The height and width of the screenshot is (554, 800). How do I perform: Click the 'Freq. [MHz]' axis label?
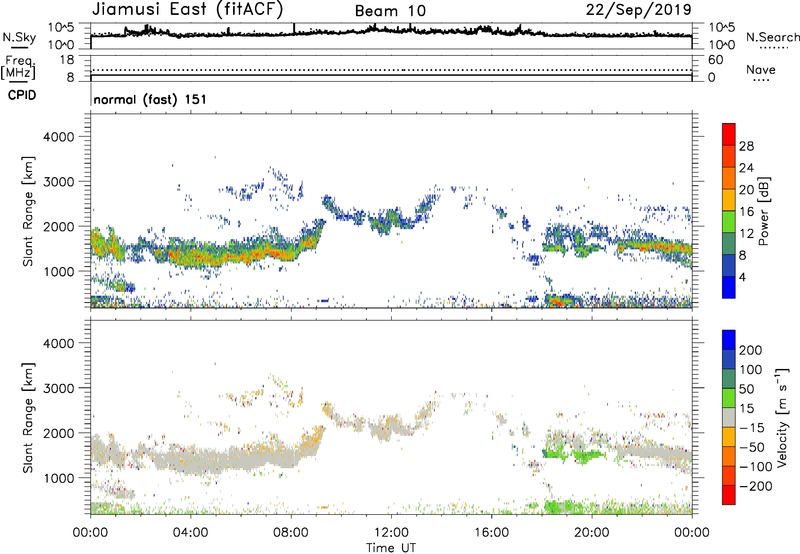19,67
